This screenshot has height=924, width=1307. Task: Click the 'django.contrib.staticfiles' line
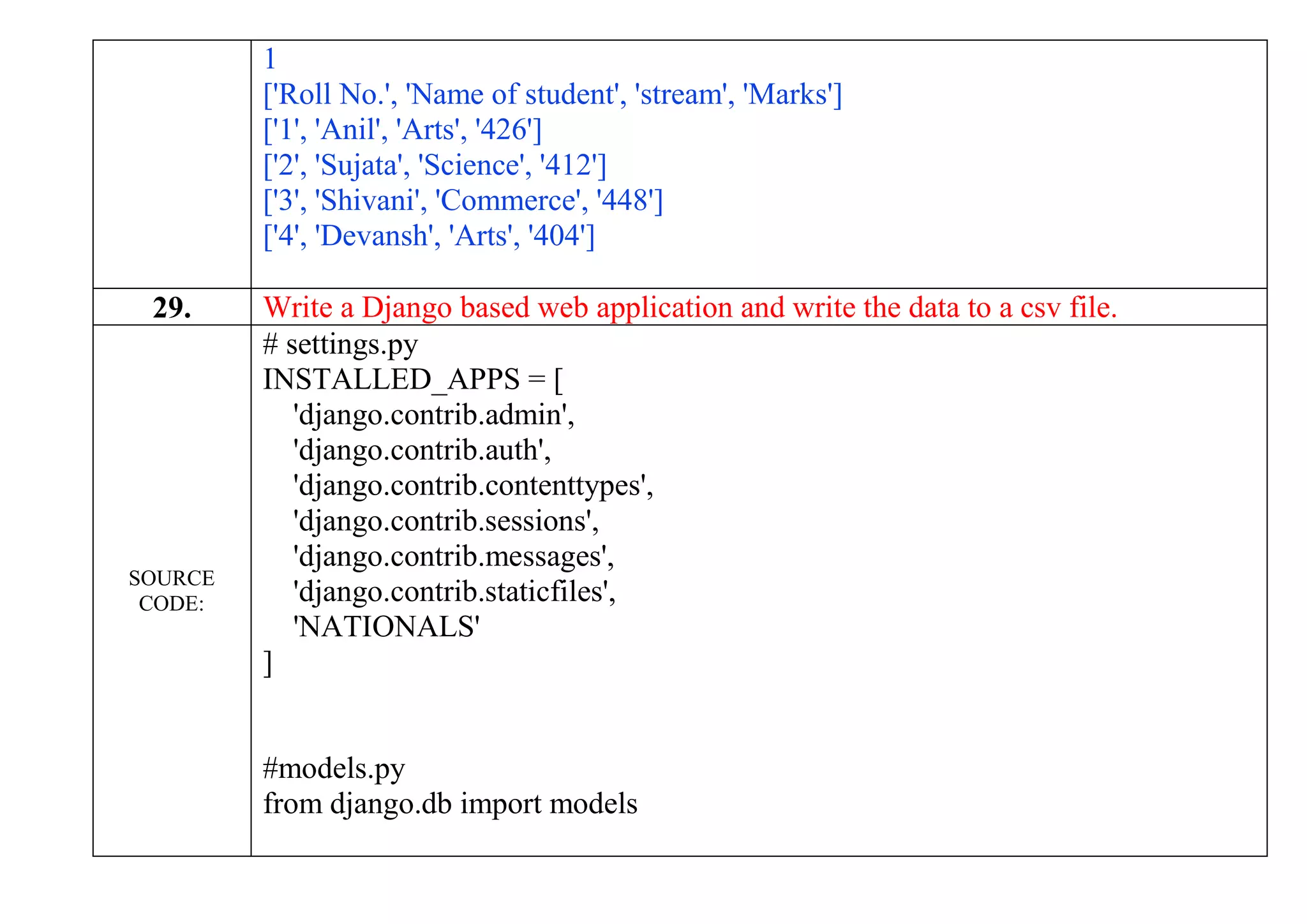454,592
